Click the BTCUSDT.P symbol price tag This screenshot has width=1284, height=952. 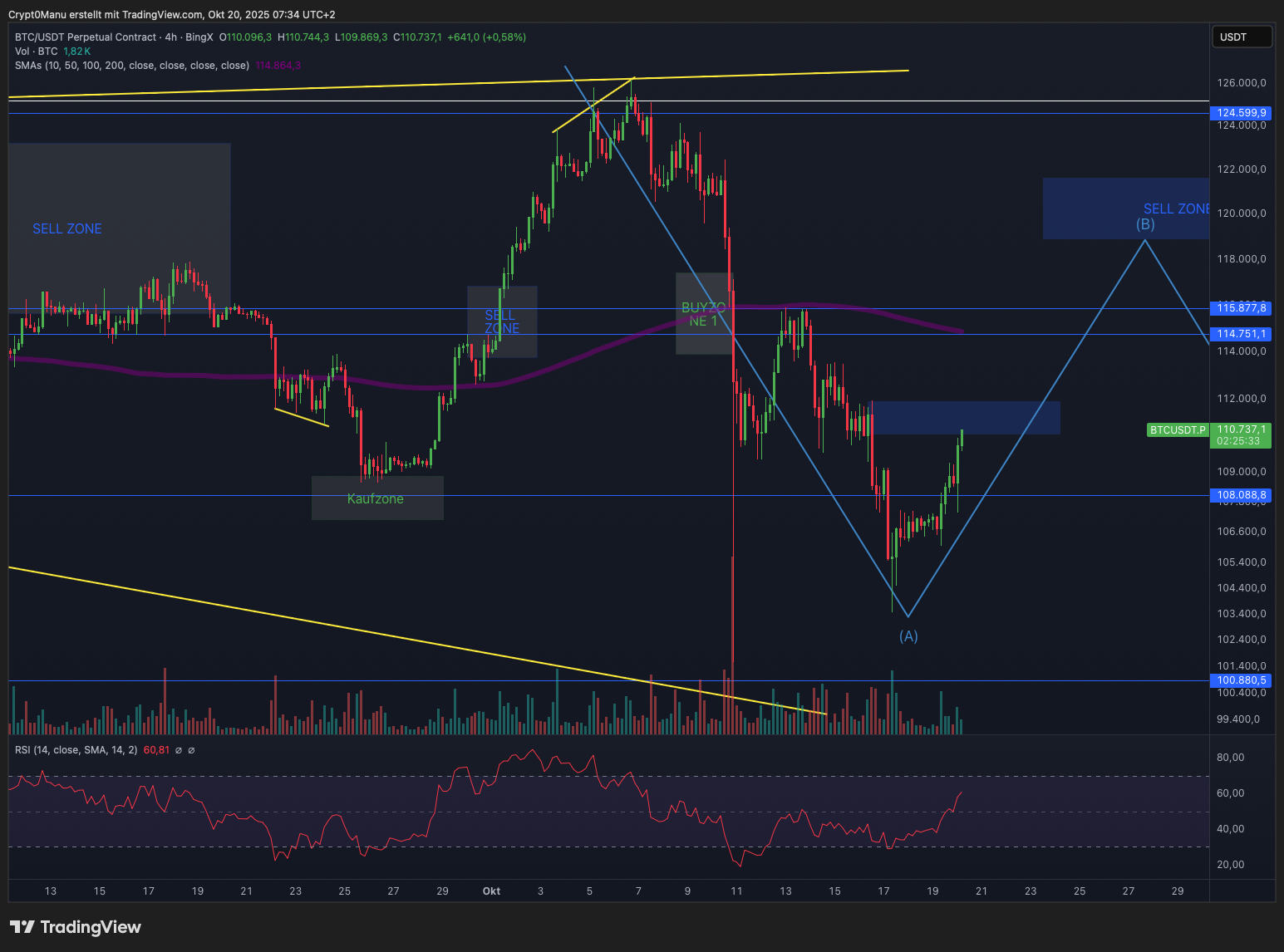click(1177, 430)
